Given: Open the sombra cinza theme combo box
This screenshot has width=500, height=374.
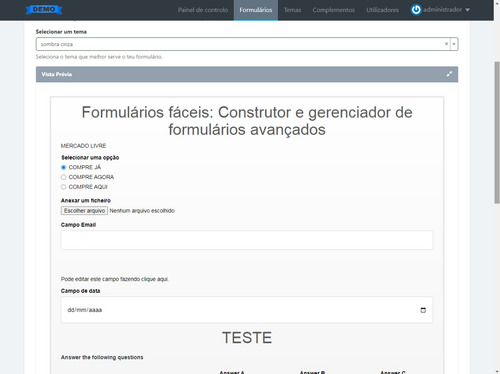Looking at the screenshot, I should click(x=247, y=44).
